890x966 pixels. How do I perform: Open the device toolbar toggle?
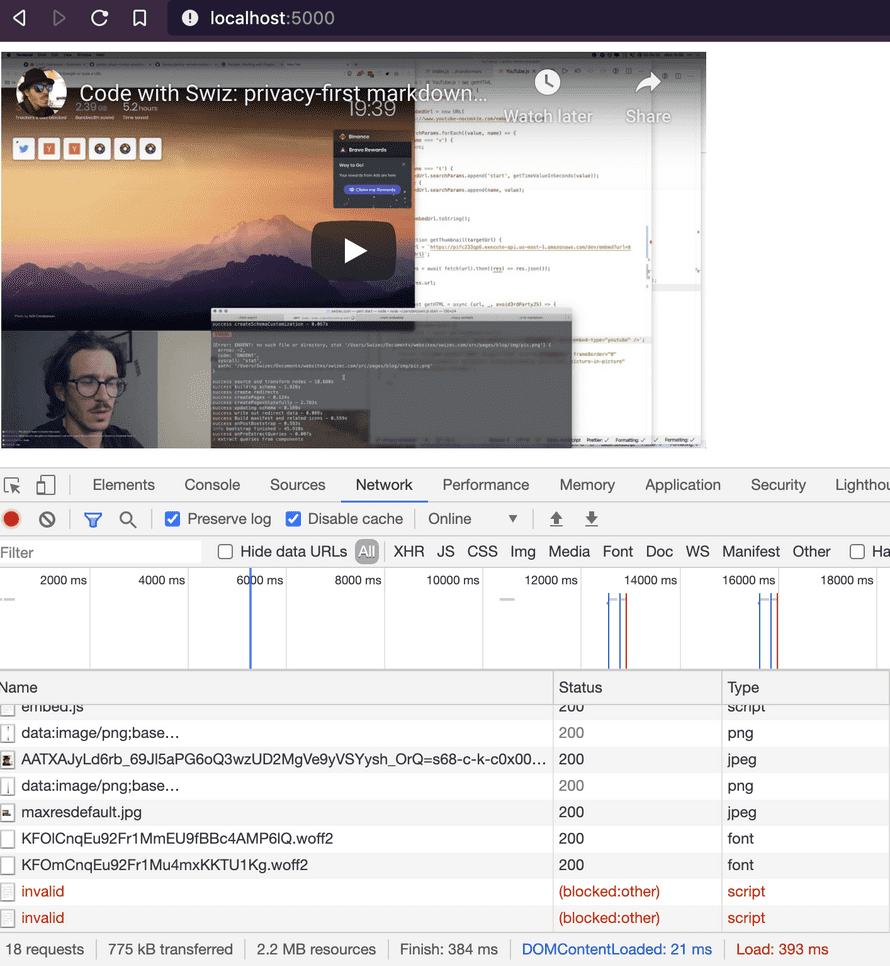[45, 484]
